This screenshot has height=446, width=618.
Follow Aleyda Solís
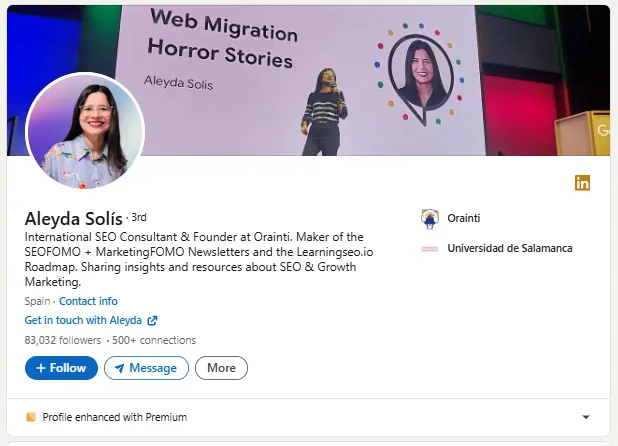[61, 368]
